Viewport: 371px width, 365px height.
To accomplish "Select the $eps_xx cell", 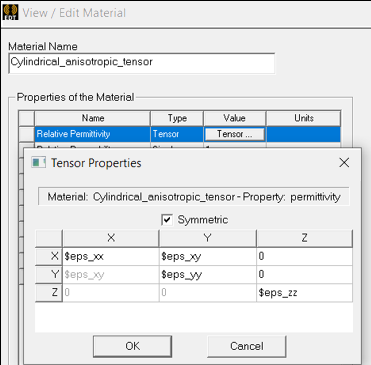I will [x=111, y=256].
